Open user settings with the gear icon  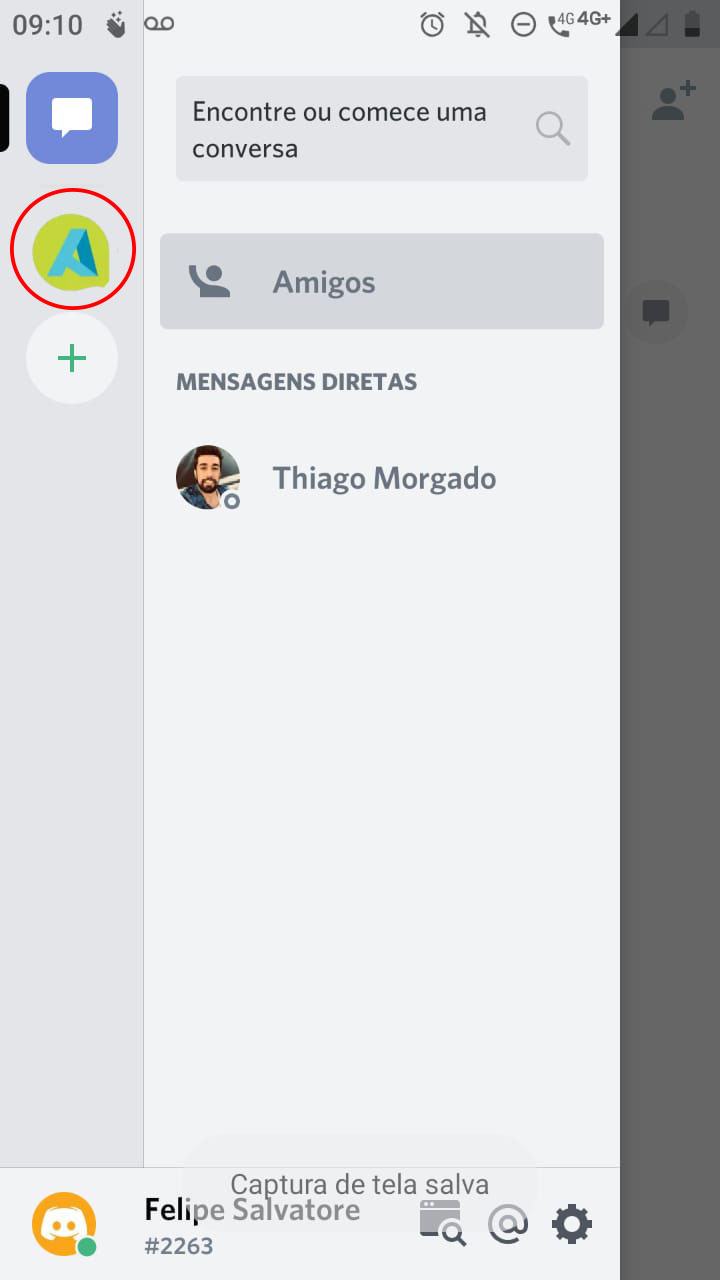pos(572,1223)
